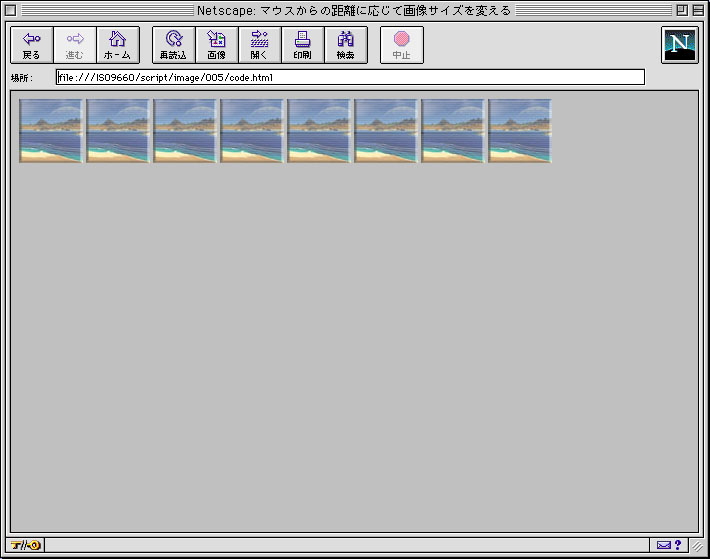Click the fifth beach image thumbnail
710x559 pixels.
319,131
